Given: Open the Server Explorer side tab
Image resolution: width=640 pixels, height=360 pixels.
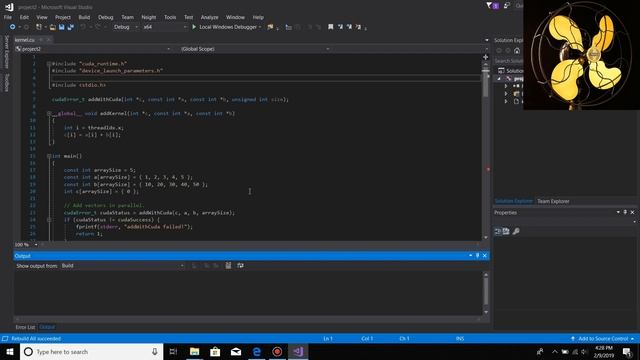Looking at the screenshot, I should [x=7, y=52].
